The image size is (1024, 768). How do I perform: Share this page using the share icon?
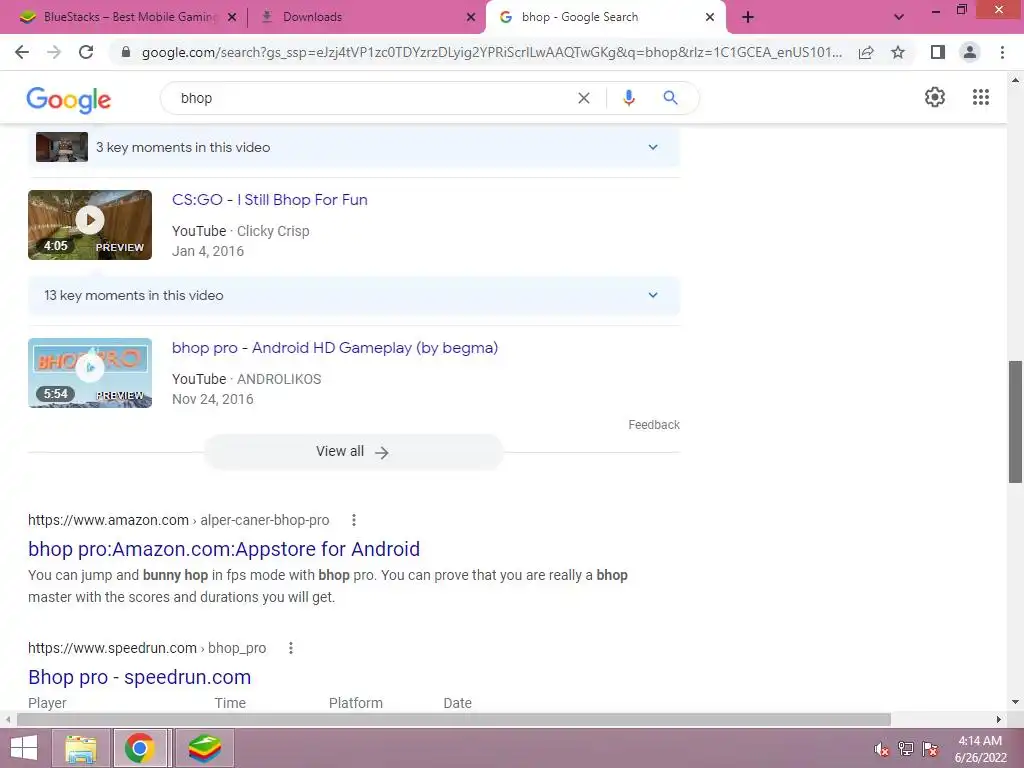pos(866,52)
